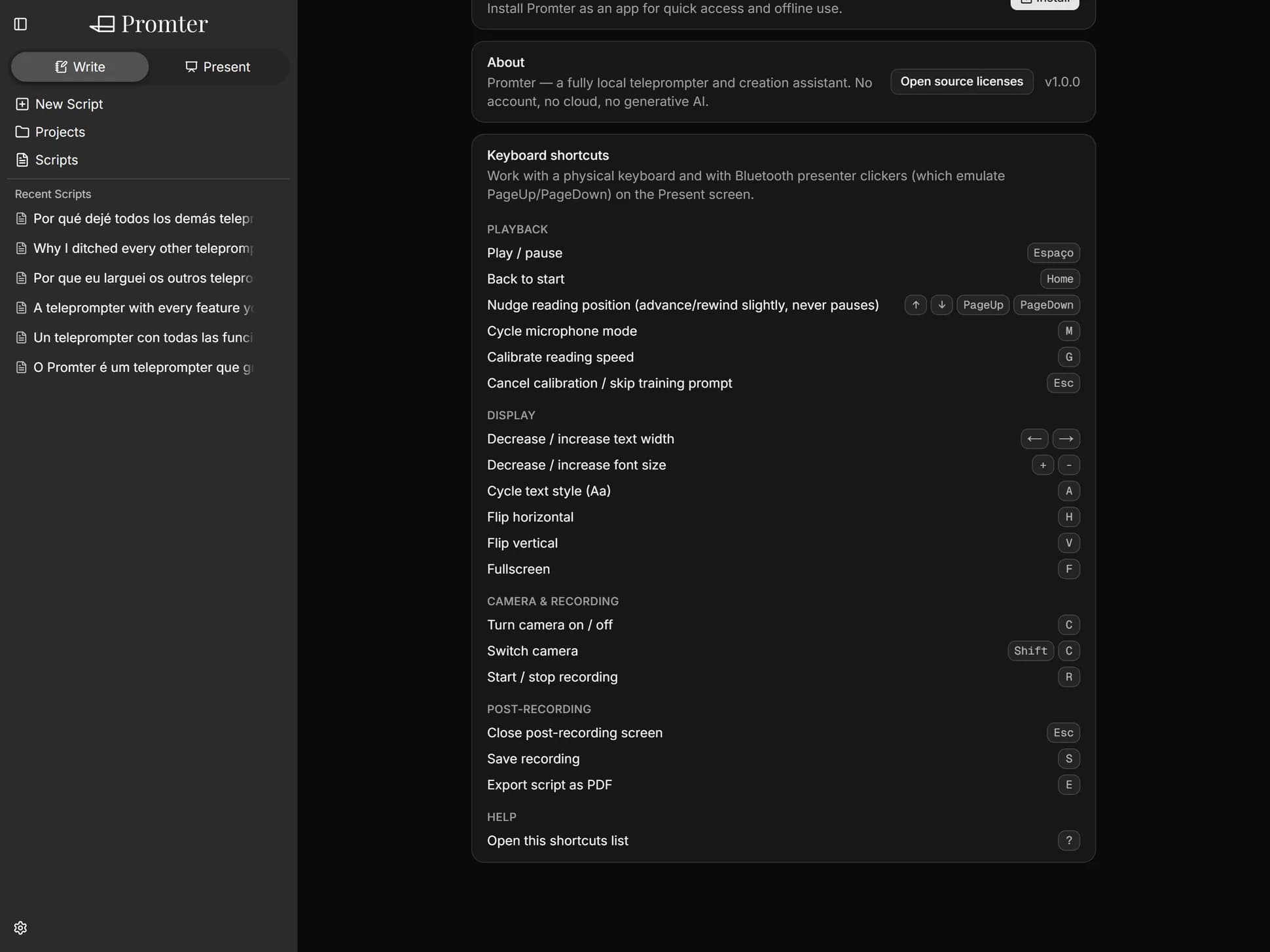The width and height of the screenshot is (1270, 952).
Task: Click the 'CAMERA & RECORDING' section header
Action: click(x=553, y=601)
